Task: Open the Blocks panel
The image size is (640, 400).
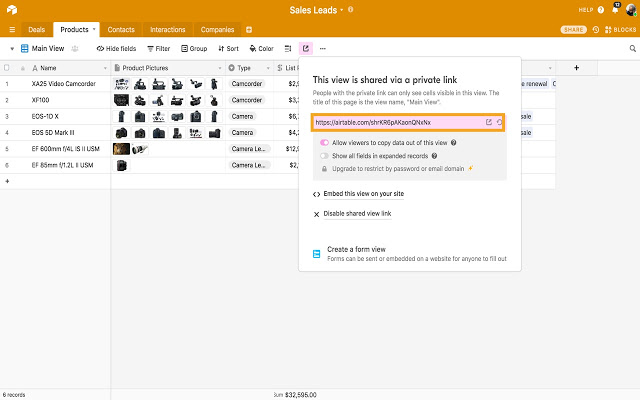Action: [620, 30]
